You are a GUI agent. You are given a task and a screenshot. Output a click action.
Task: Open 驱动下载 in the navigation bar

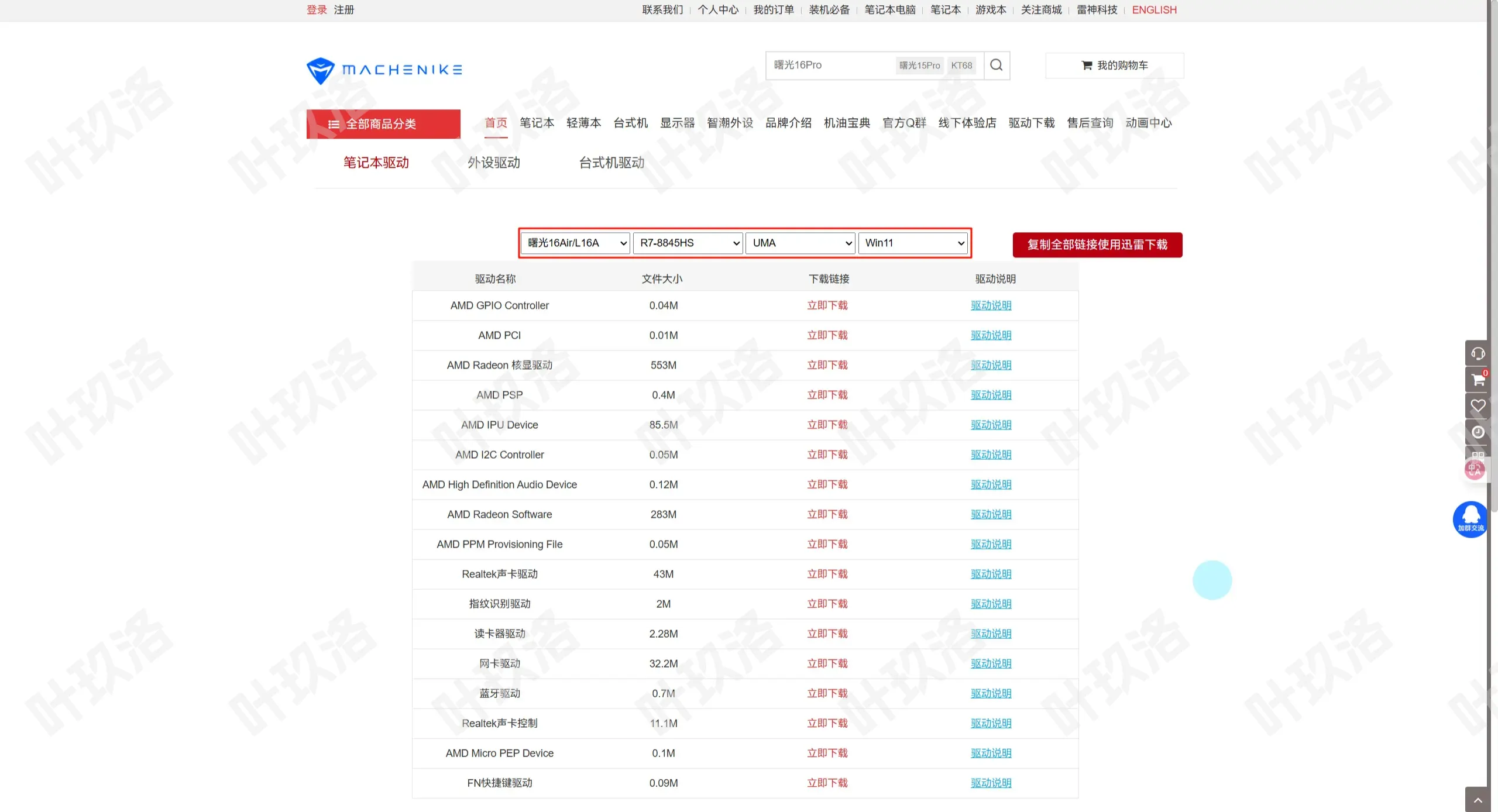point(1032,123)
